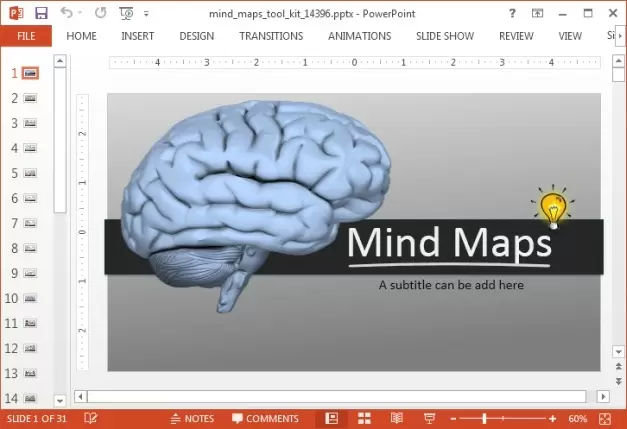Click the Save icon in quick access toolbar
This screenshot has width=627, height=429.
click(41, 13)
